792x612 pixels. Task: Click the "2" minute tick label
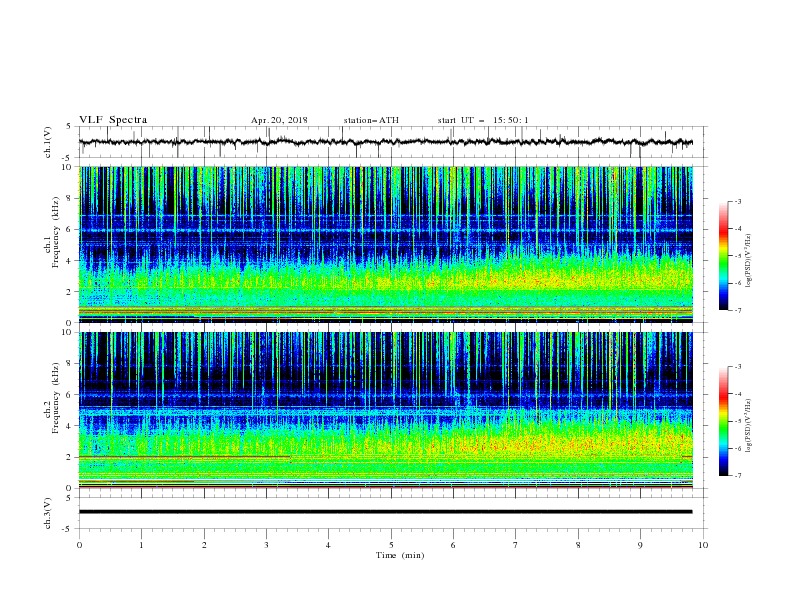pos(204,545)
